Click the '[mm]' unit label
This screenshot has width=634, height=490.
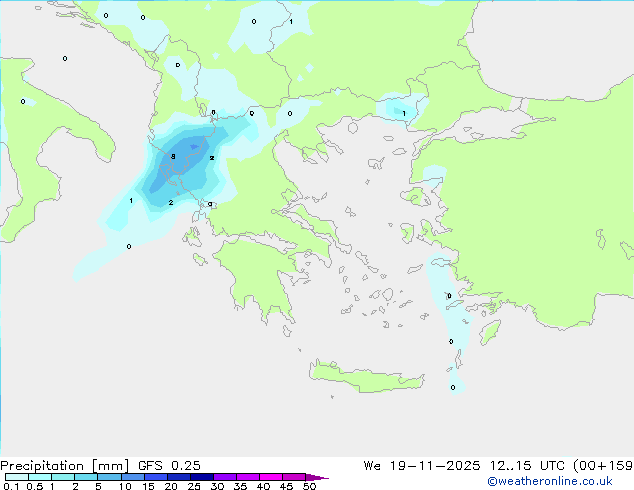[x=111, y=466]
